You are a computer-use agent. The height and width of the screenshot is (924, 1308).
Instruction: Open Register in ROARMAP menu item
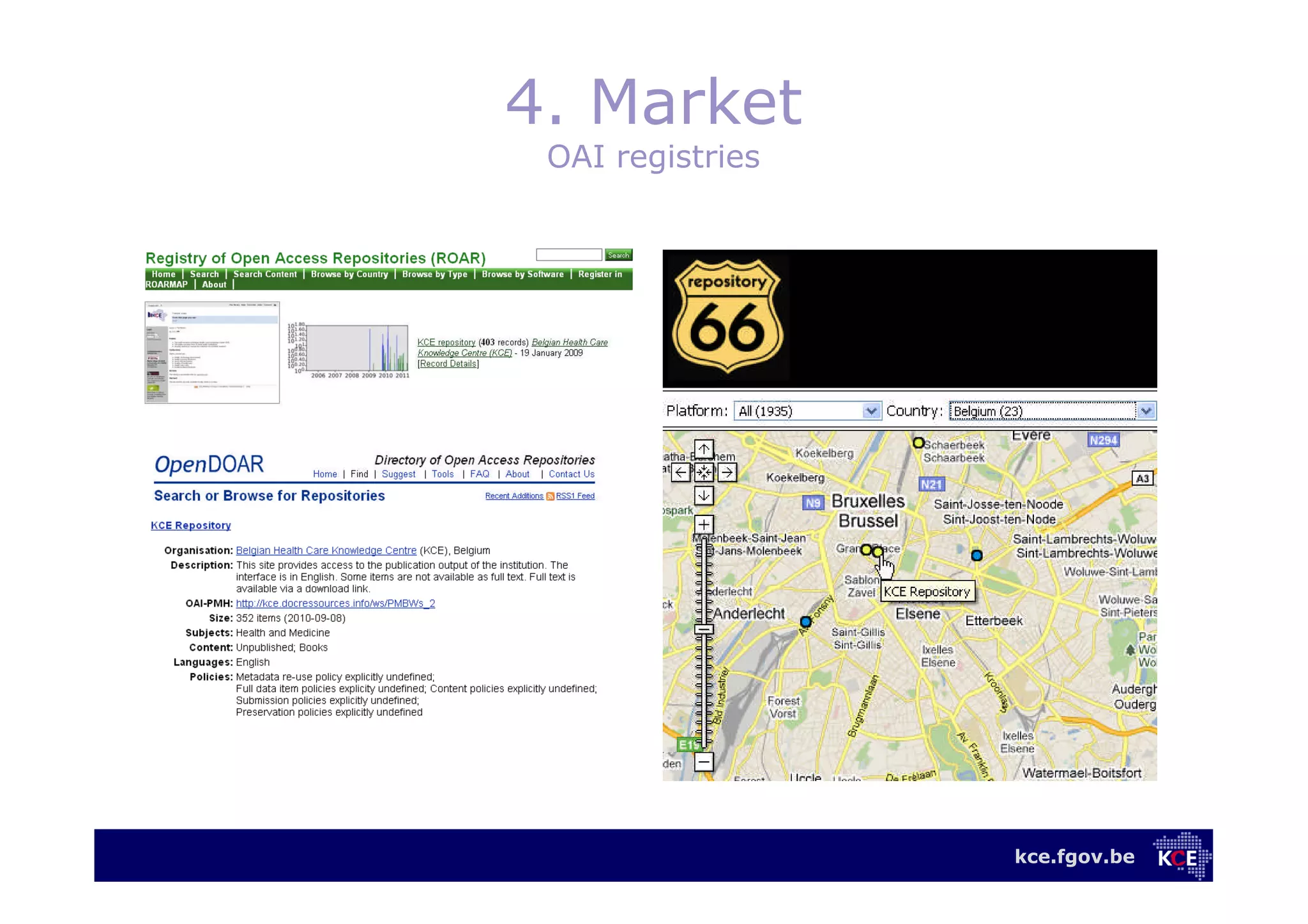pos(600,274)
